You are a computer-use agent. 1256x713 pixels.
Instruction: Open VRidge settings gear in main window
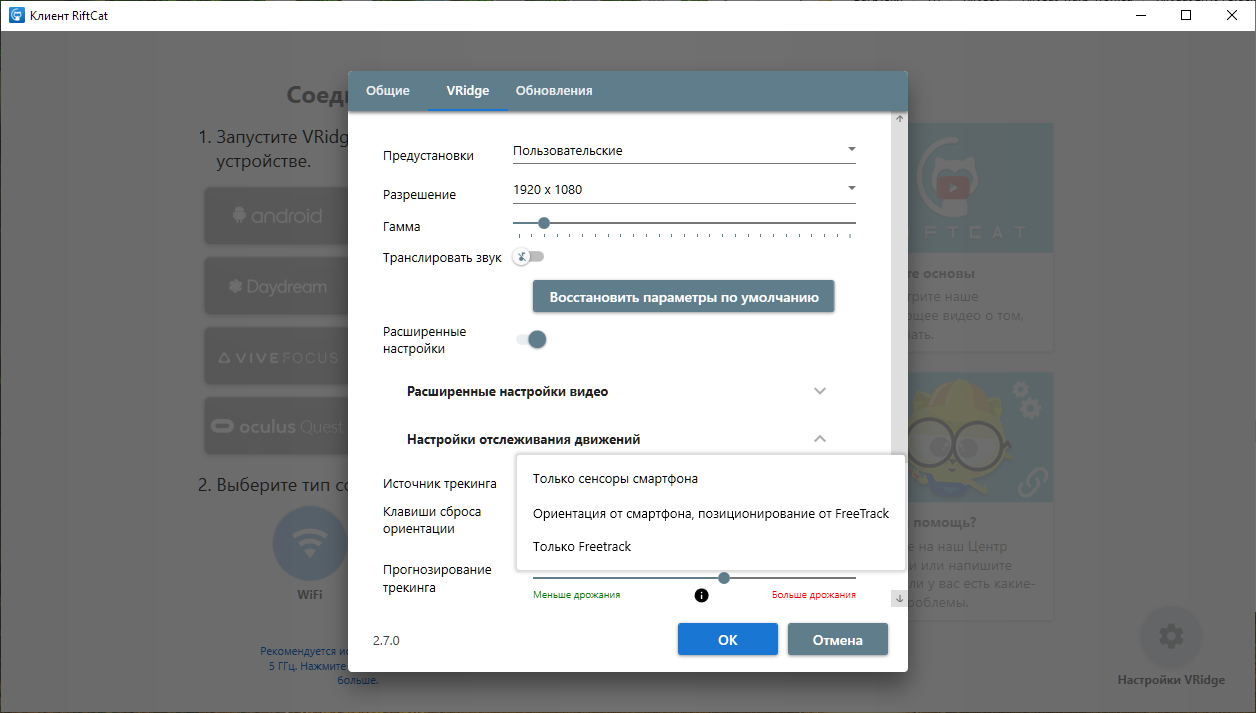[1171, 636]
